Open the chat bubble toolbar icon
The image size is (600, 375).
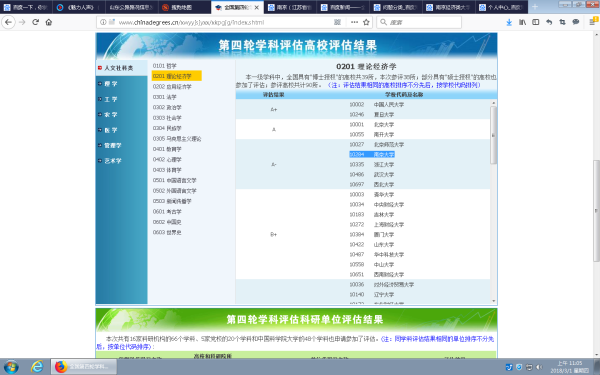pos(576,22)
